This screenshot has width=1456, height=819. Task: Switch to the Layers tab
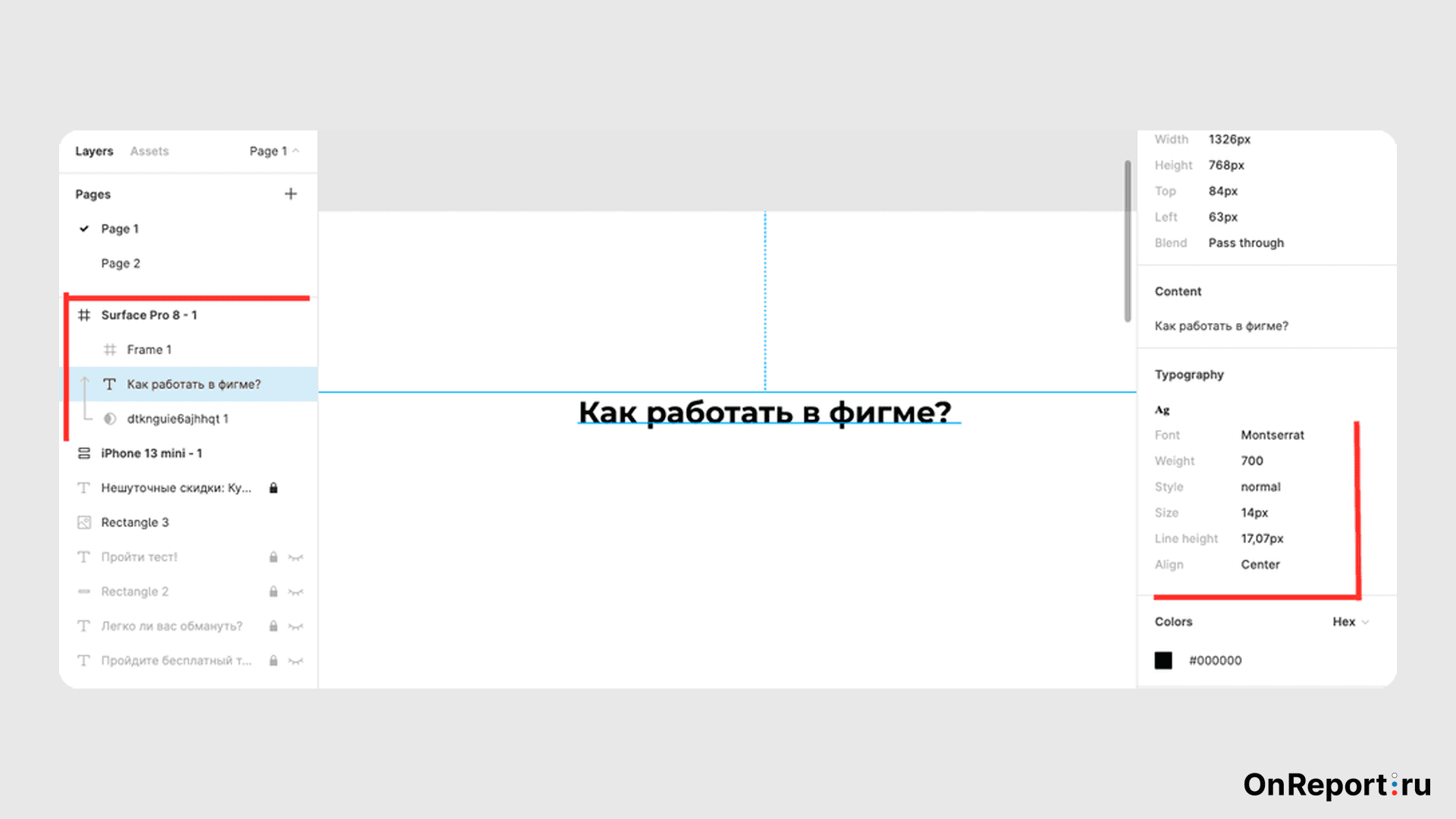[x=94, y=151]
